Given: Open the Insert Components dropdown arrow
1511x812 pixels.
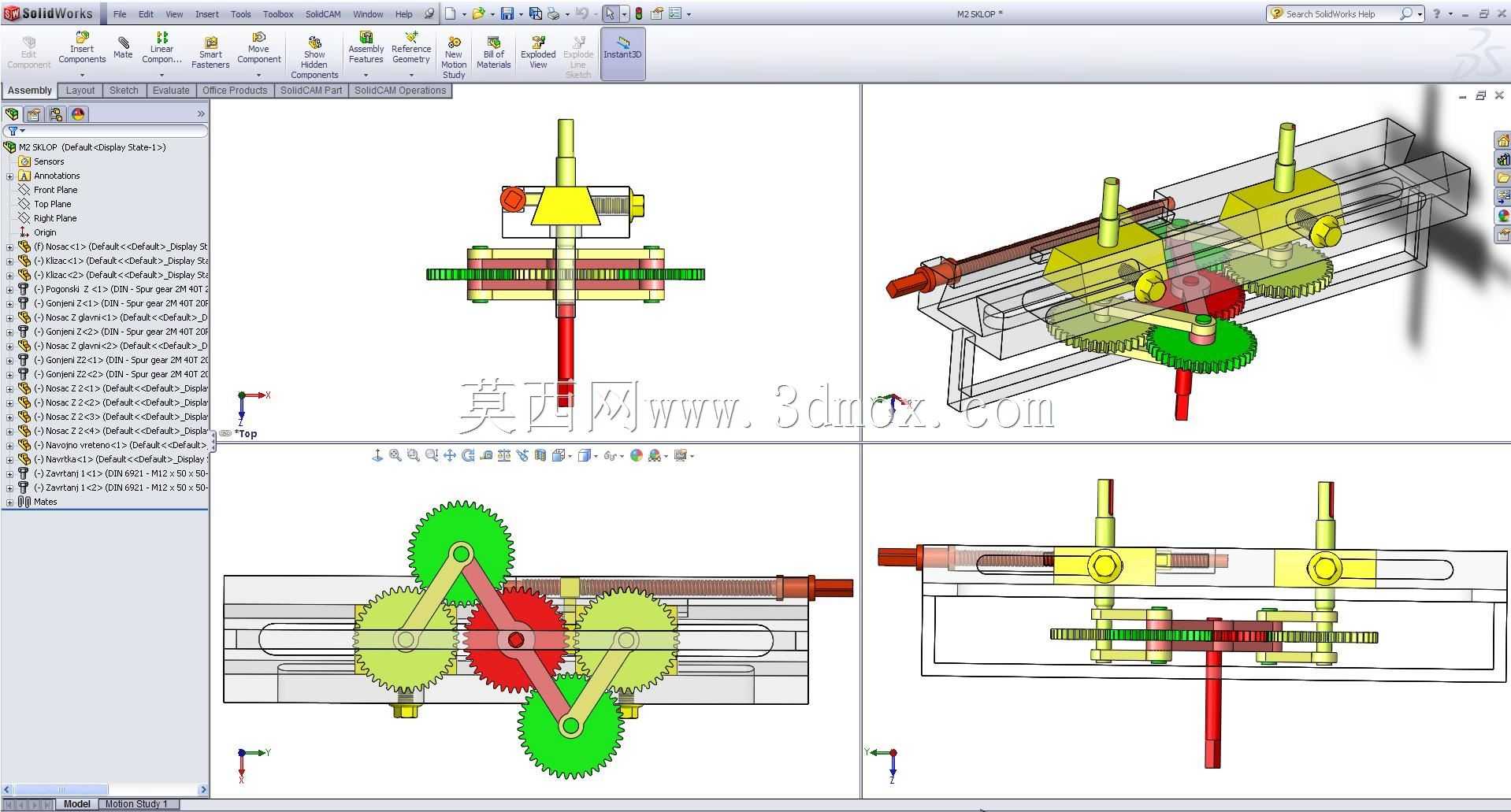Looking at the screenshot, I should 82,76.
